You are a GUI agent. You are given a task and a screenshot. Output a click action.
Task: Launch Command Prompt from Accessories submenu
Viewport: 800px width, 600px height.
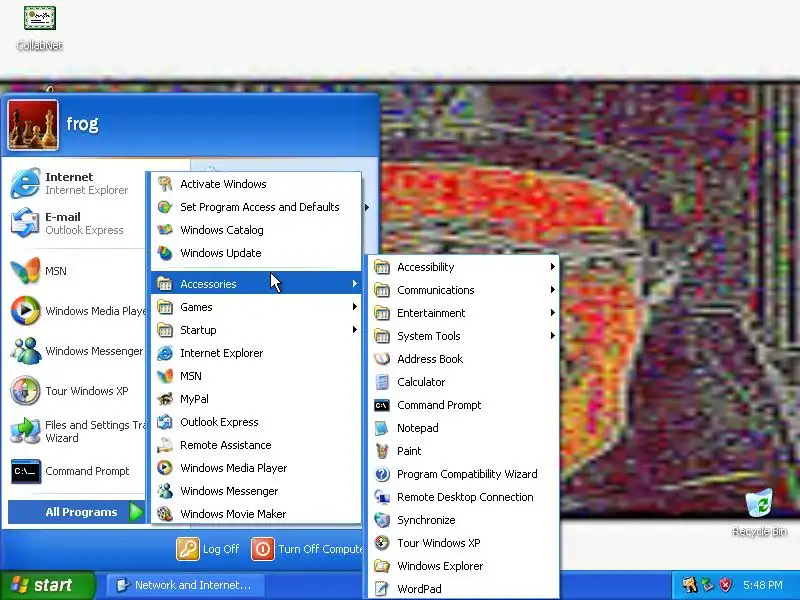click(463, 405)
